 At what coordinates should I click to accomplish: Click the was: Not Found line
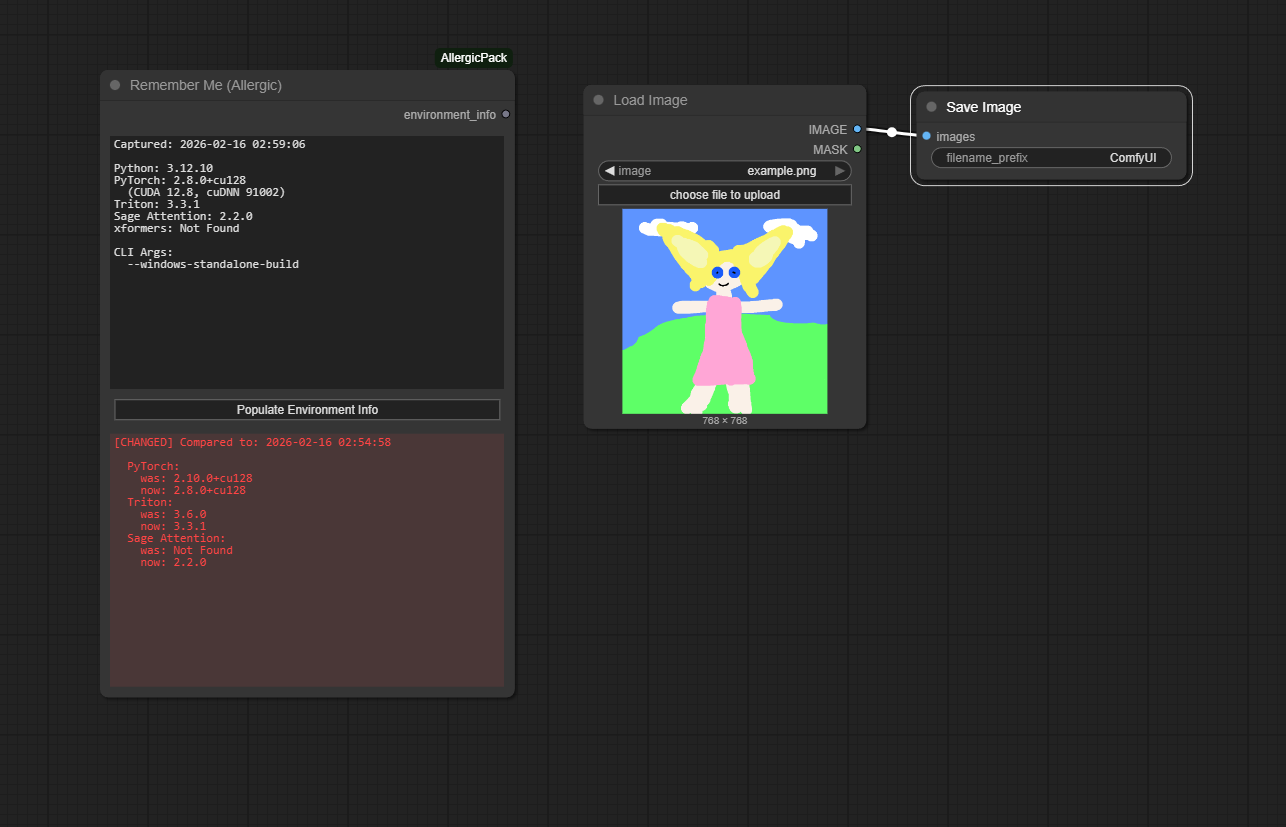click(x=186, y=550)
